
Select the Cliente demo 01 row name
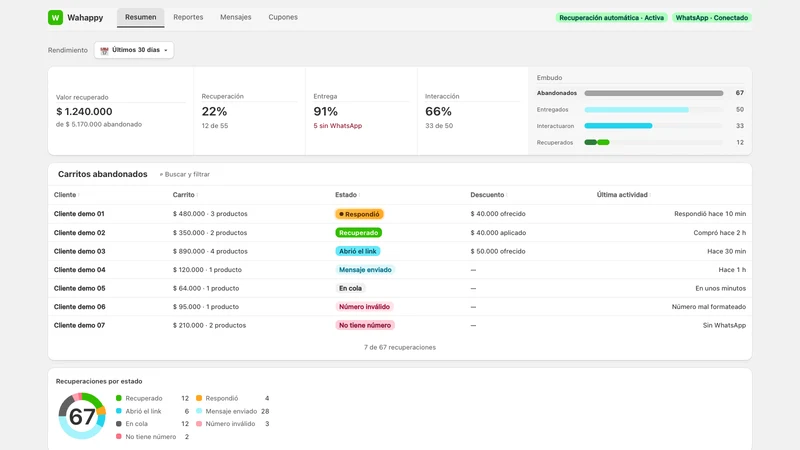(x=79, y=214)
